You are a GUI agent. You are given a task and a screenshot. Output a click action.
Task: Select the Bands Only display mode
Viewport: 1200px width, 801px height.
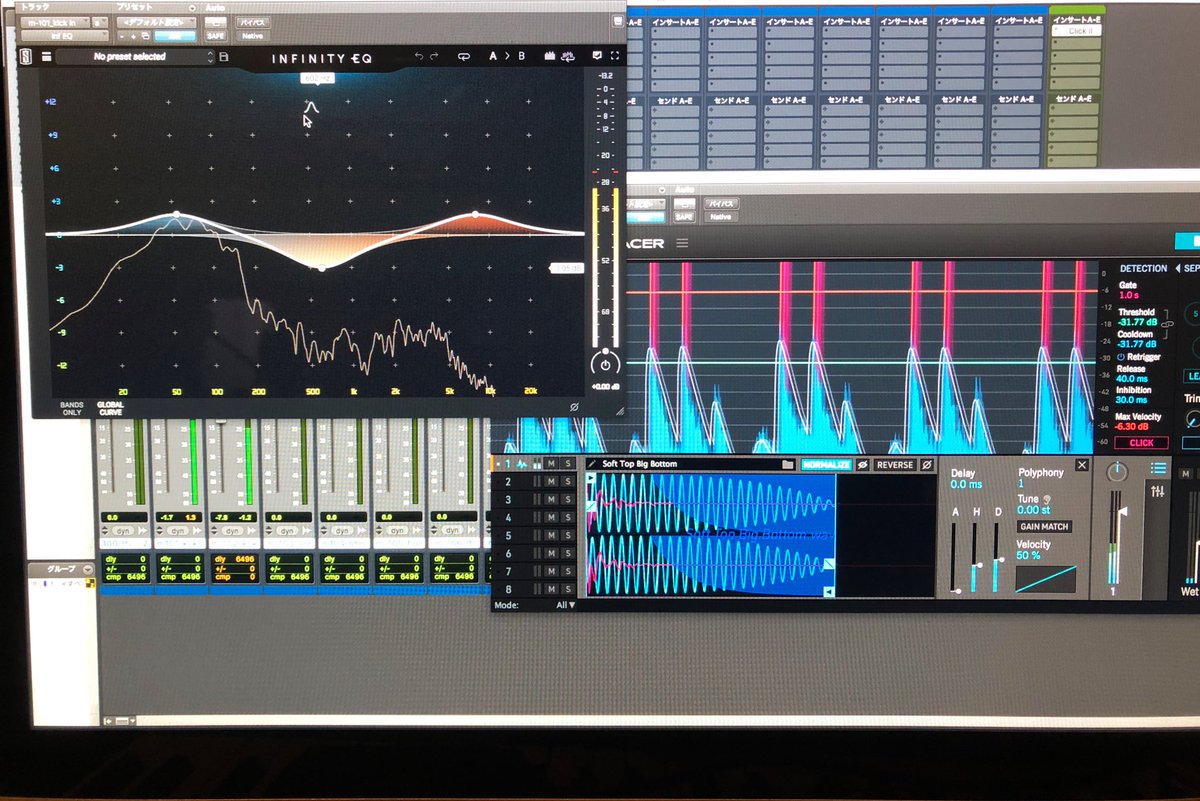point(72,407)
